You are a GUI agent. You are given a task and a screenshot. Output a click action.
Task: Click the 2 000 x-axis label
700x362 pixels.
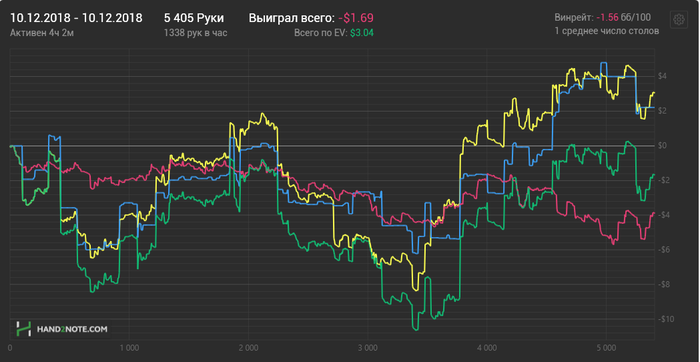[x=248, y=347]
